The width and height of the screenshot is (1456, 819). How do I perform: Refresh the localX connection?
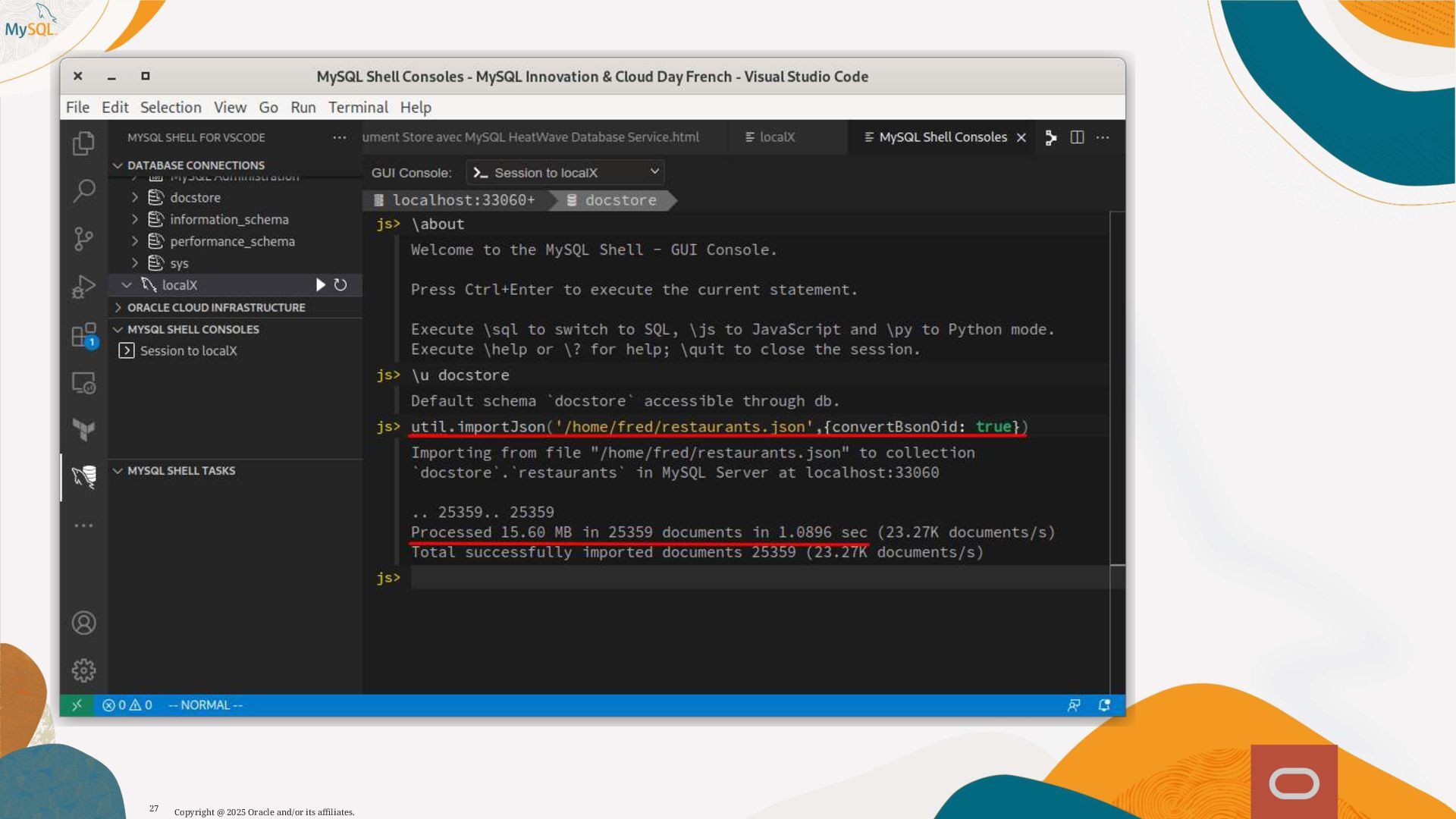[340, 285]
